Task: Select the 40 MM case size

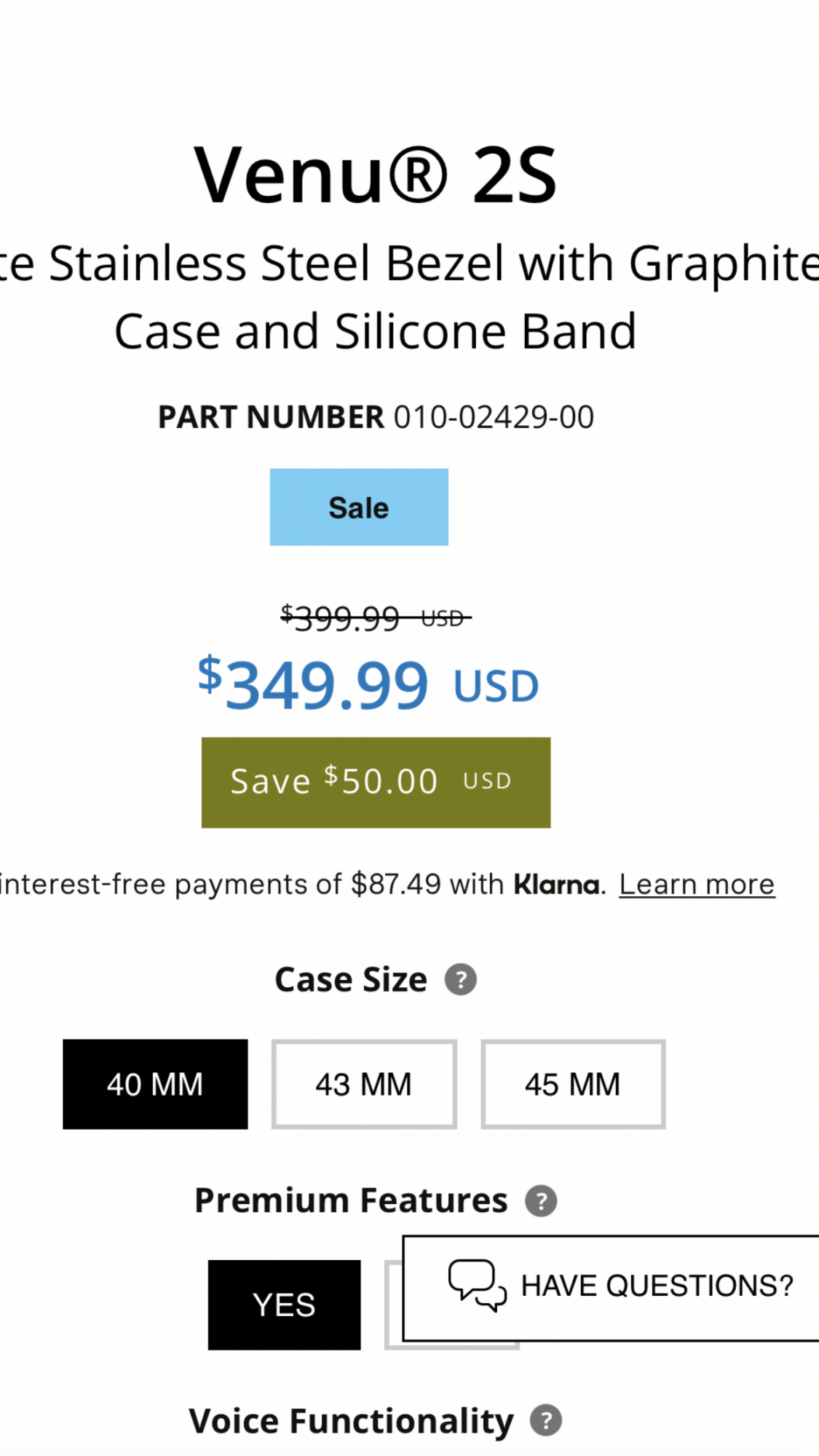Action: coord(155,1084)
